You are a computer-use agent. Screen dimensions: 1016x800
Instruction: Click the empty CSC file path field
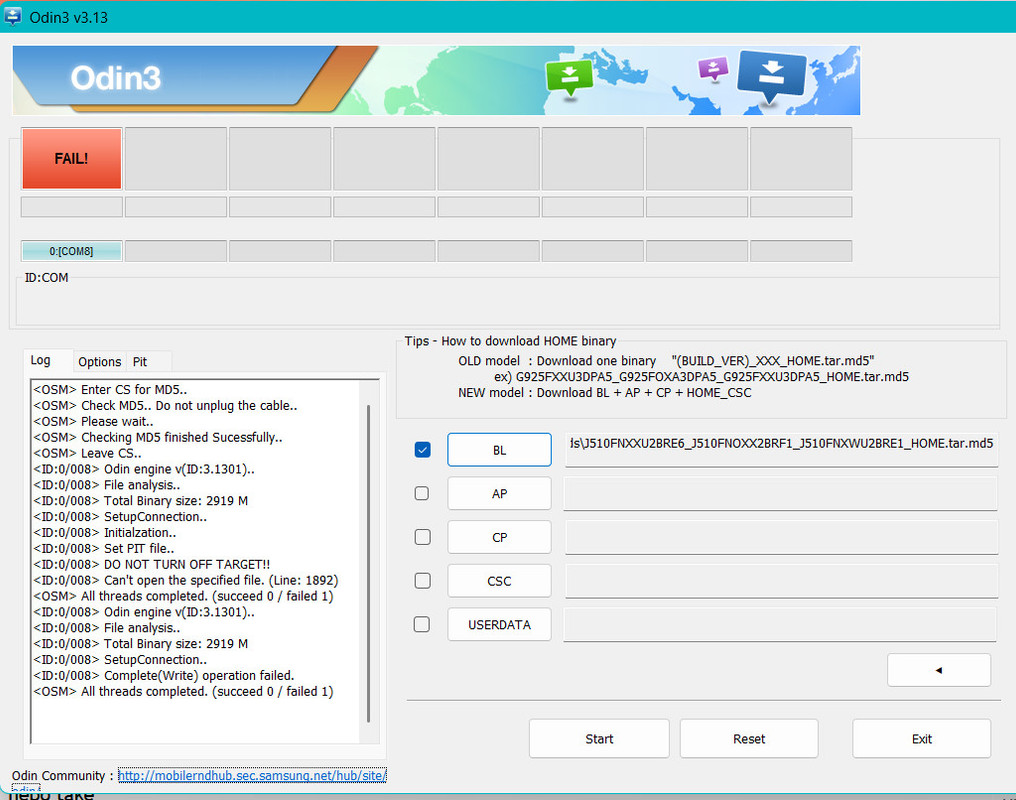pos(781,580)
